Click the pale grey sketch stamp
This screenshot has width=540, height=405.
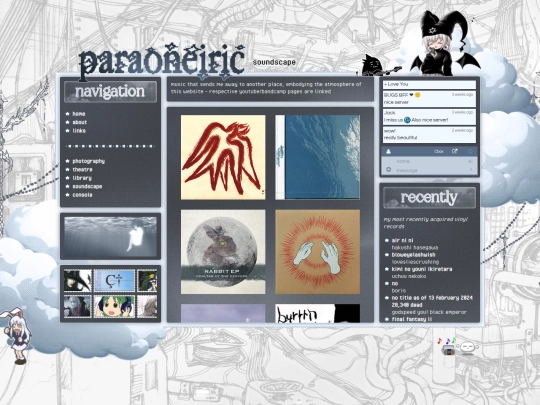(147, 306)
